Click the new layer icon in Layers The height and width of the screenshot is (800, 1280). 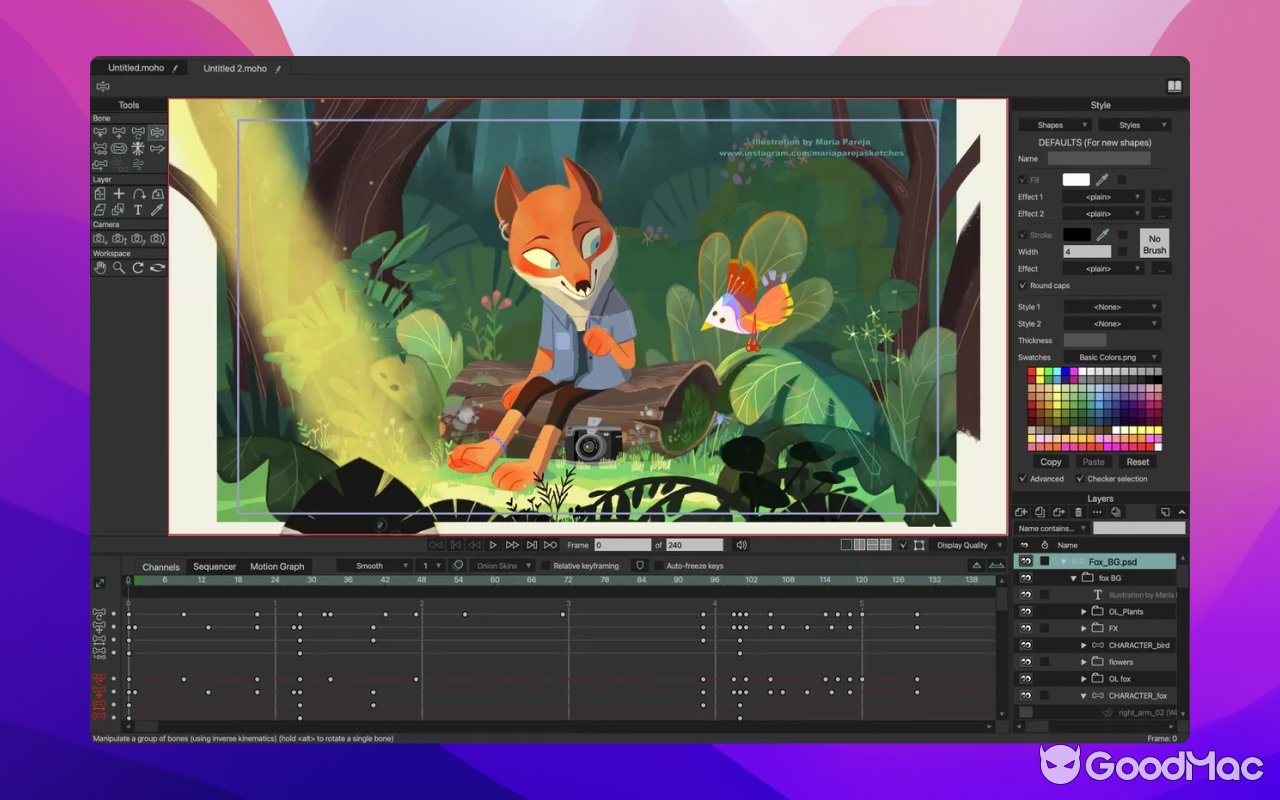click(x=1021, y=512)
